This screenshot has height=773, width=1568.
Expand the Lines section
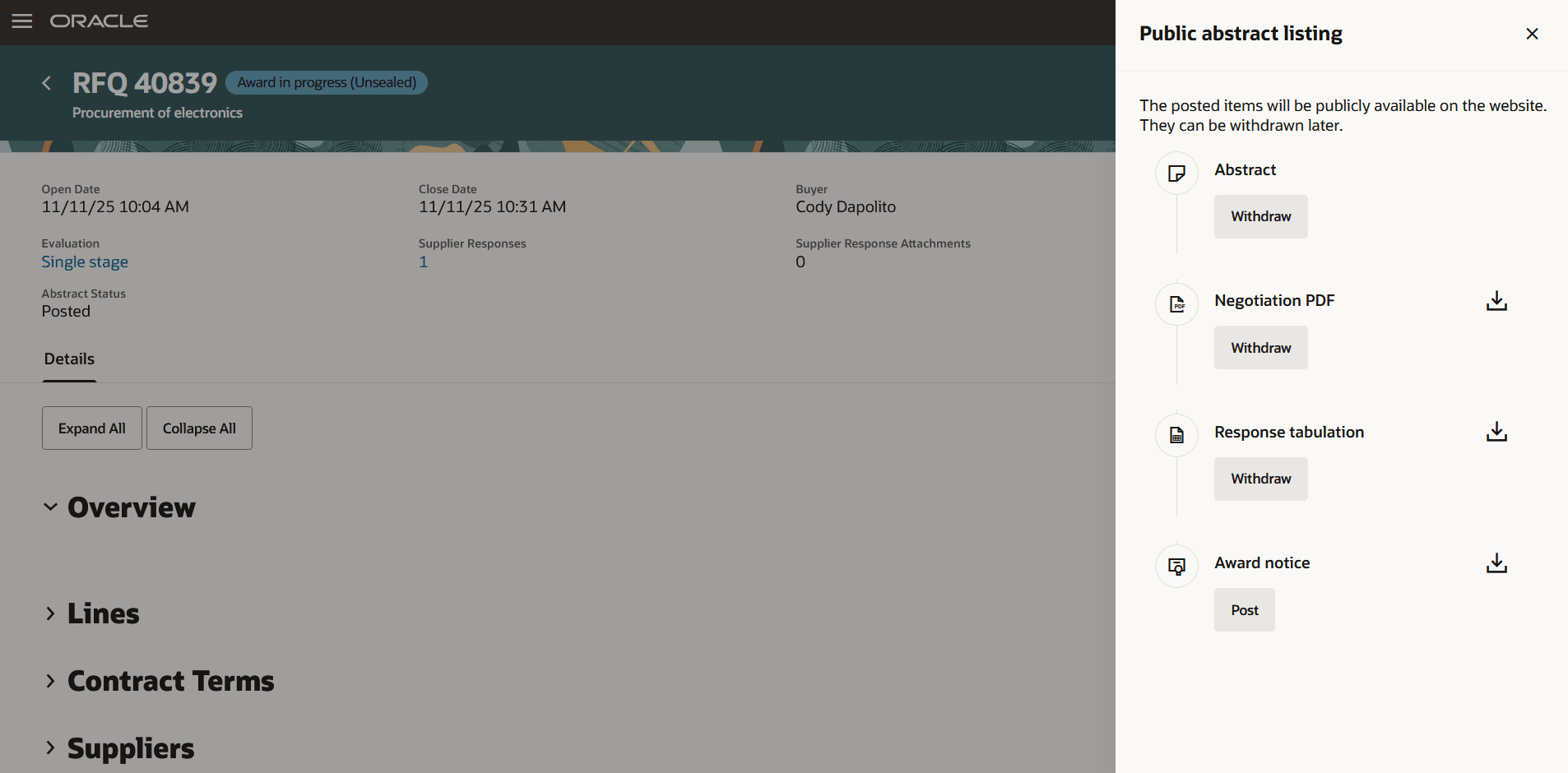(x=49, y=613)
